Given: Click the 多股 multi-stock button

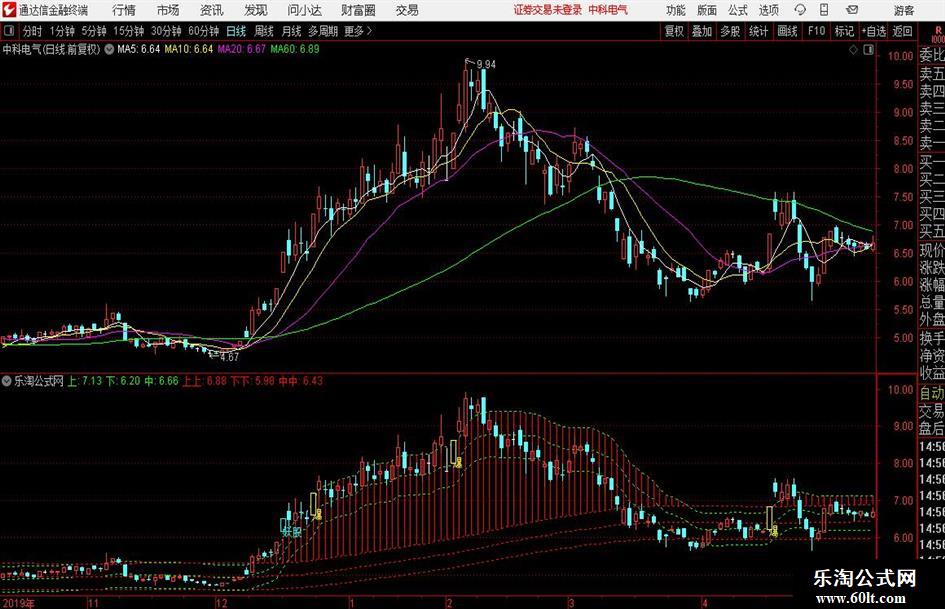Looking at the screenshot, I should [730, 31].
